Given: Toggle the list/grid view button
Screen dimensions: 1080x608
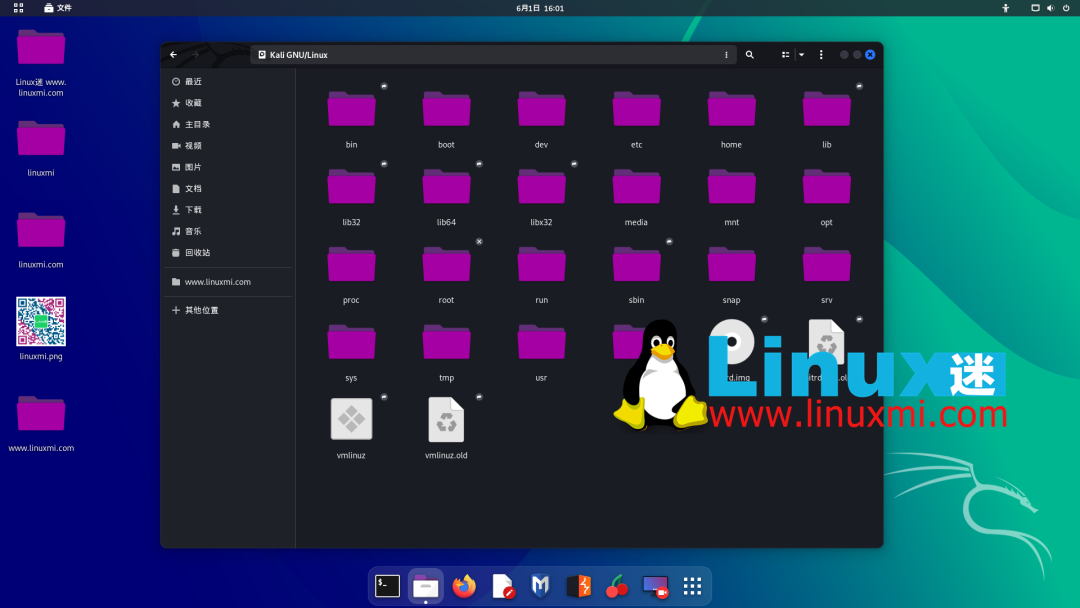Looking at the screenshot, I should click(x=785, y=54).
